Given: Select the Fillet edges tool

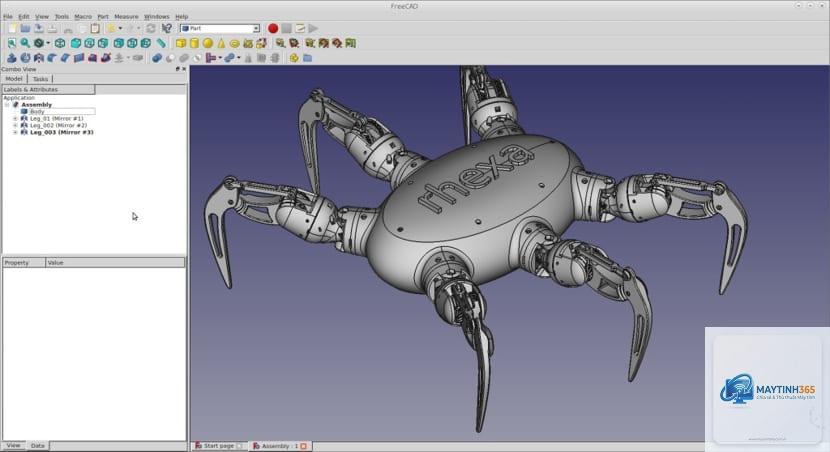Looking at the screenshot, I should point(51,58).
